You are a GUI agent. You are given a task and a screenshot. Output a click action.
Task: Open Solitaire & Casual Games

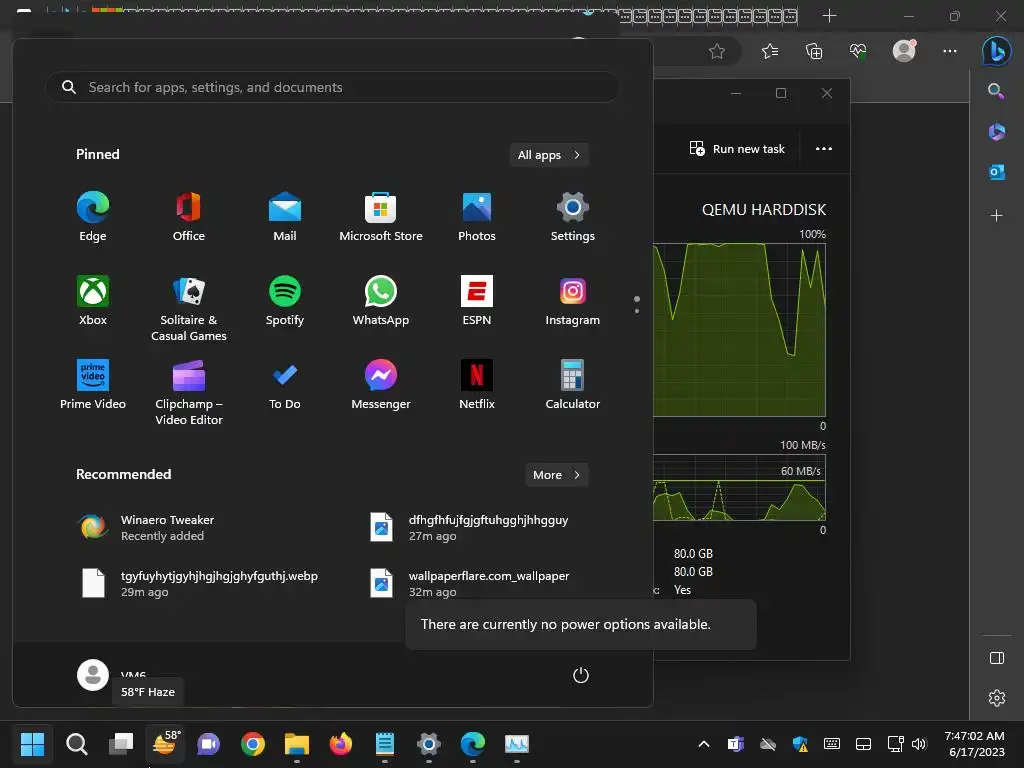[189, 308]
